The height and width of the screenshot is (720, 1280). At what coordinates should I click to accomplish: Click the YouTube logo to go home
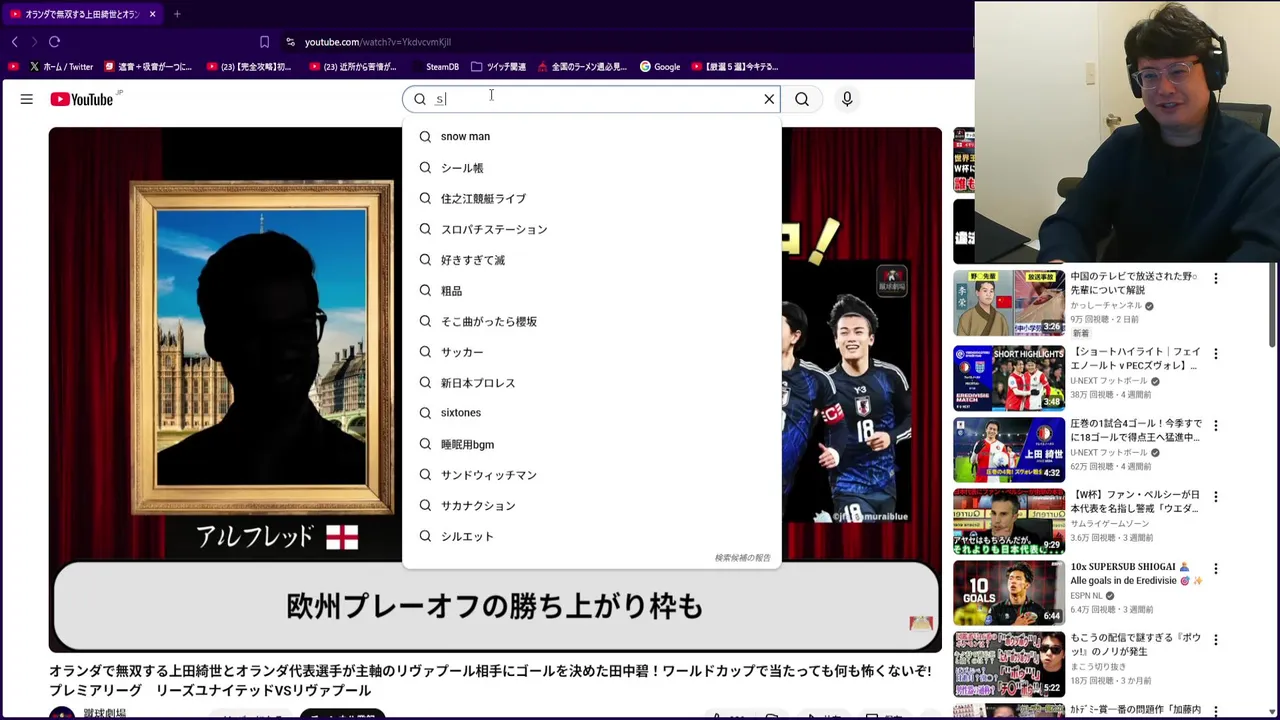(82, 99)
